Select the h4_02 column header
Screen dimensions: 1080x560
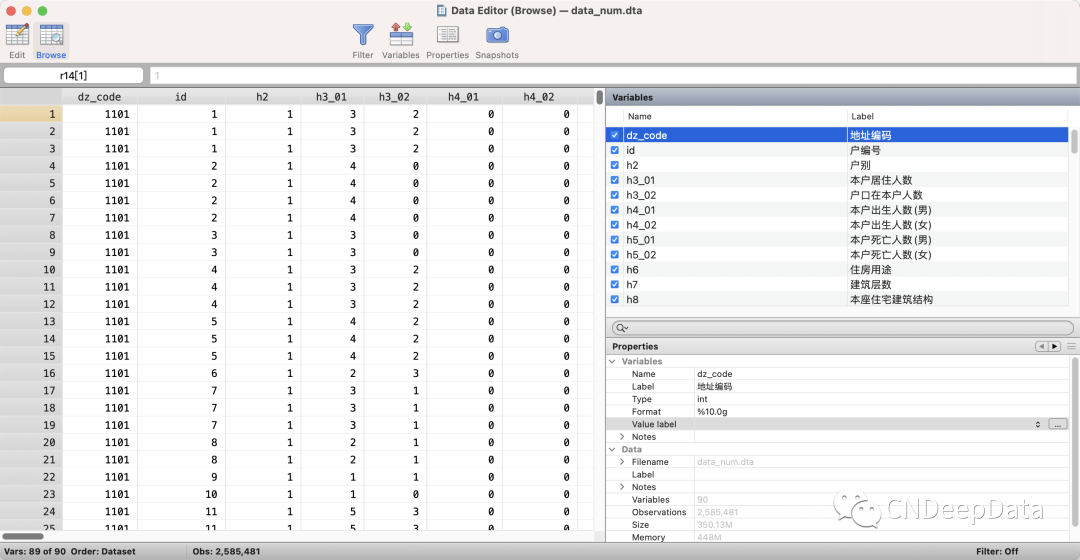[x=539, y=96]
